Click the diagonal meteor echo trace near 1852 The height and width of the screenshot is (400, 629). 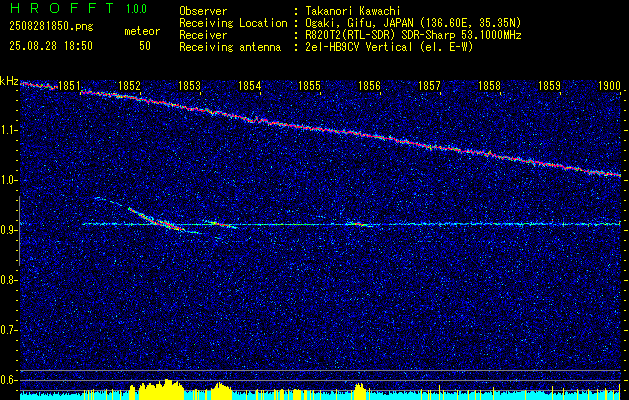coord(156,219)
